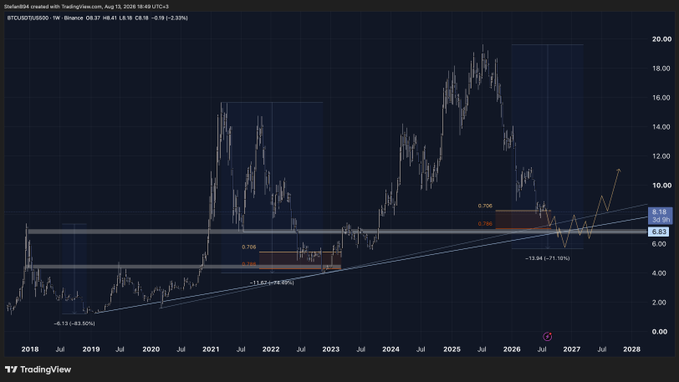This screenshot has width=679, height=382.
Task: Click the 0.706 Fibonacci label near 2026
Action: tap(485, 206)
